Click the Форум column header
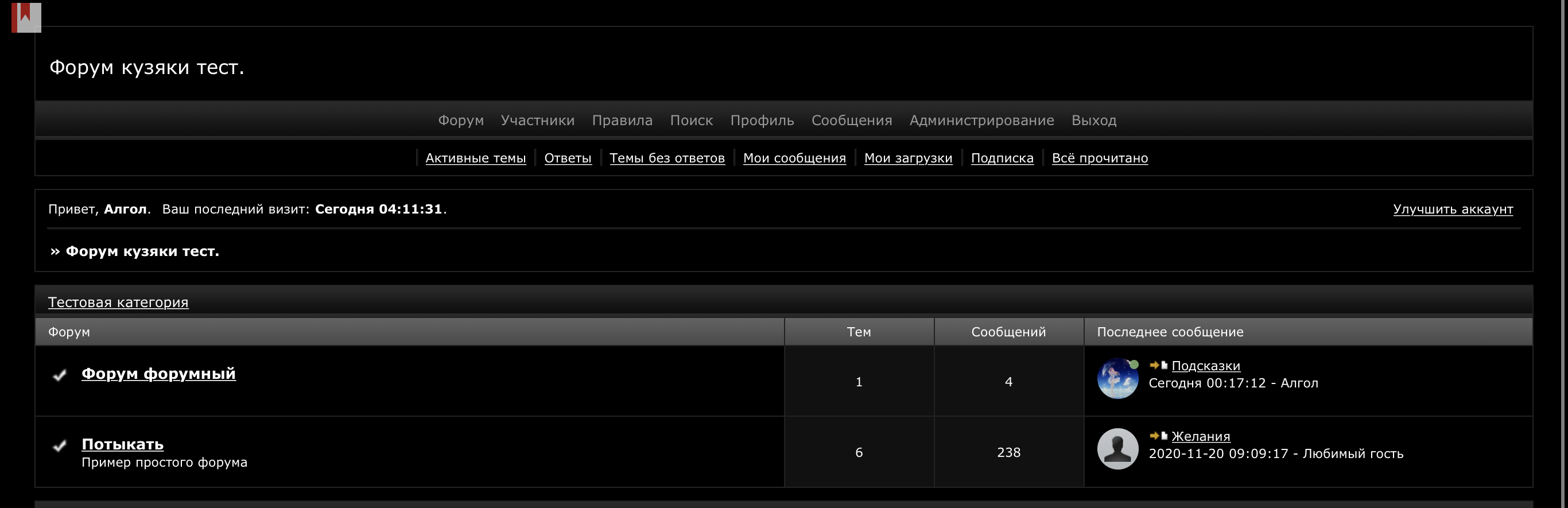This screenshot has width=1568, height=508. tap(69, 332)
